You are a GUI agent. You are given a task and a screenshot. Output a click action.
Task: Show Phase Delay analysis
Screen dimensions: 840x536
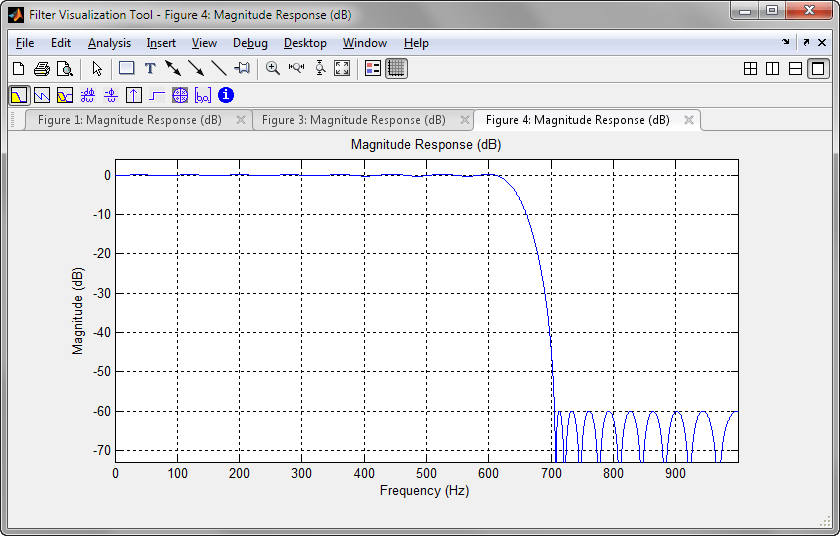[x=111, y=95]
